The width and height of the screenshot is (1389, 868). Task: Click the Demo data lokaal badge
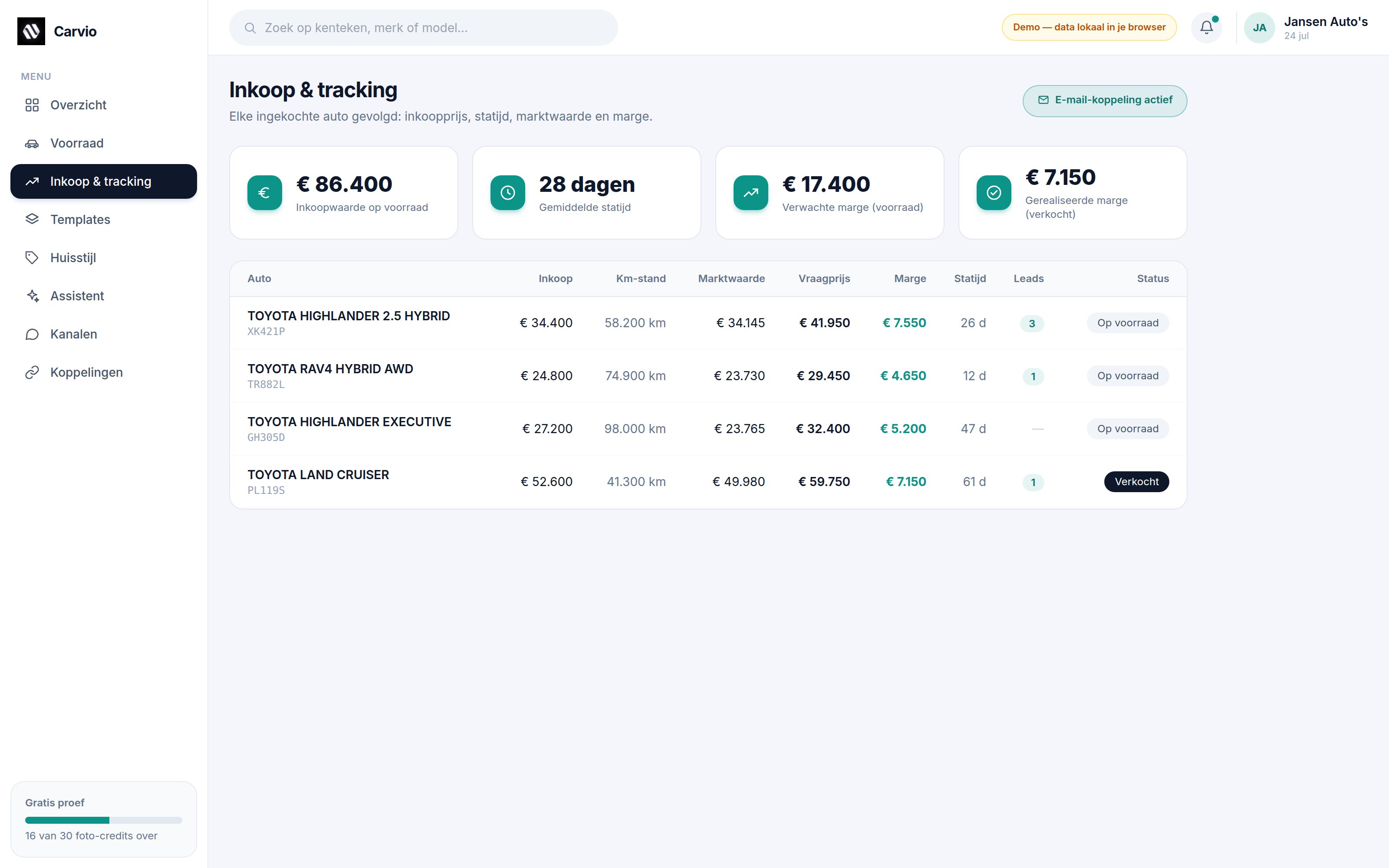1089,27
